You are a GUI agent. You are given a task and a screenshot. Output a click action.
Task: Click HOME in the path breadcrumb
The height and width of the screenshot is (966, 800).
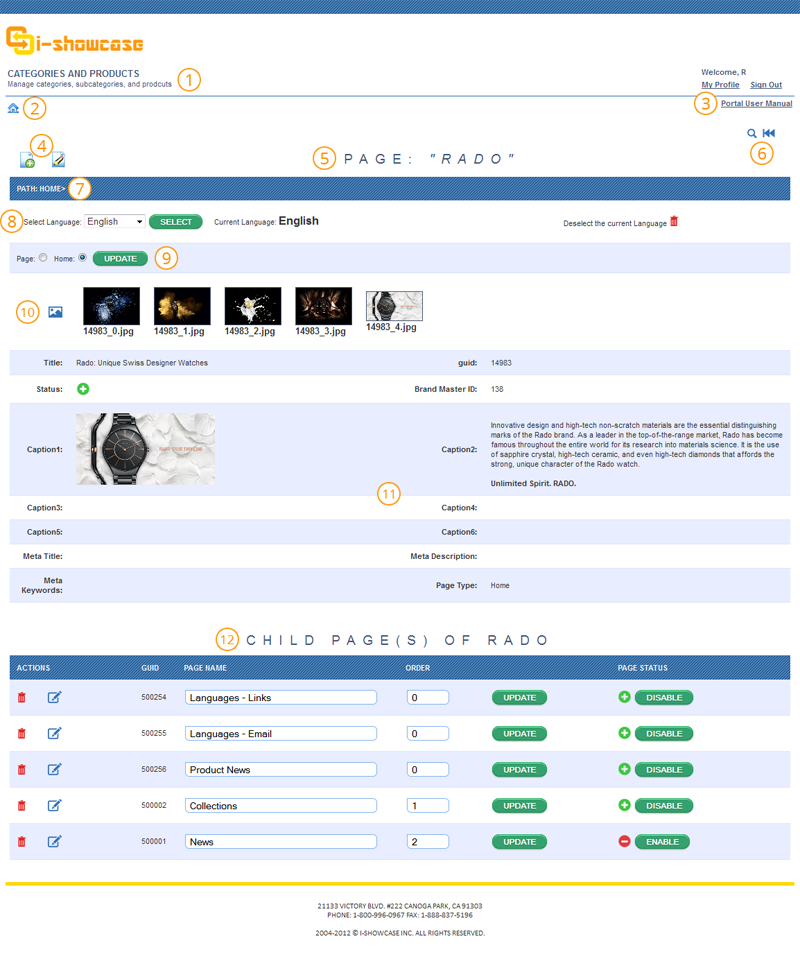coord(50,189)
